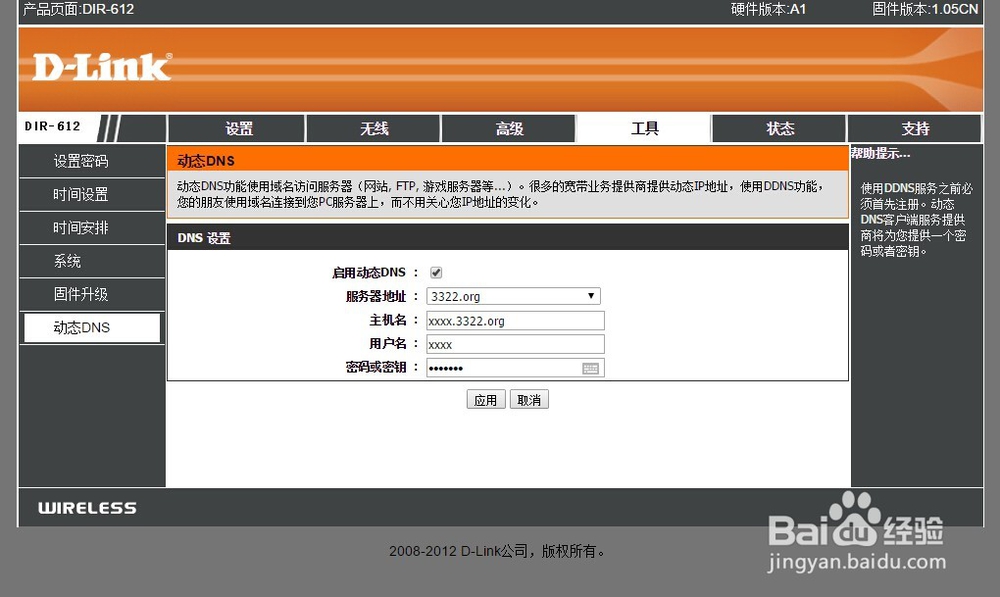1000x597 pixels.
Task: Open 固件升级 sidebar entry
Action: point(92,294)
